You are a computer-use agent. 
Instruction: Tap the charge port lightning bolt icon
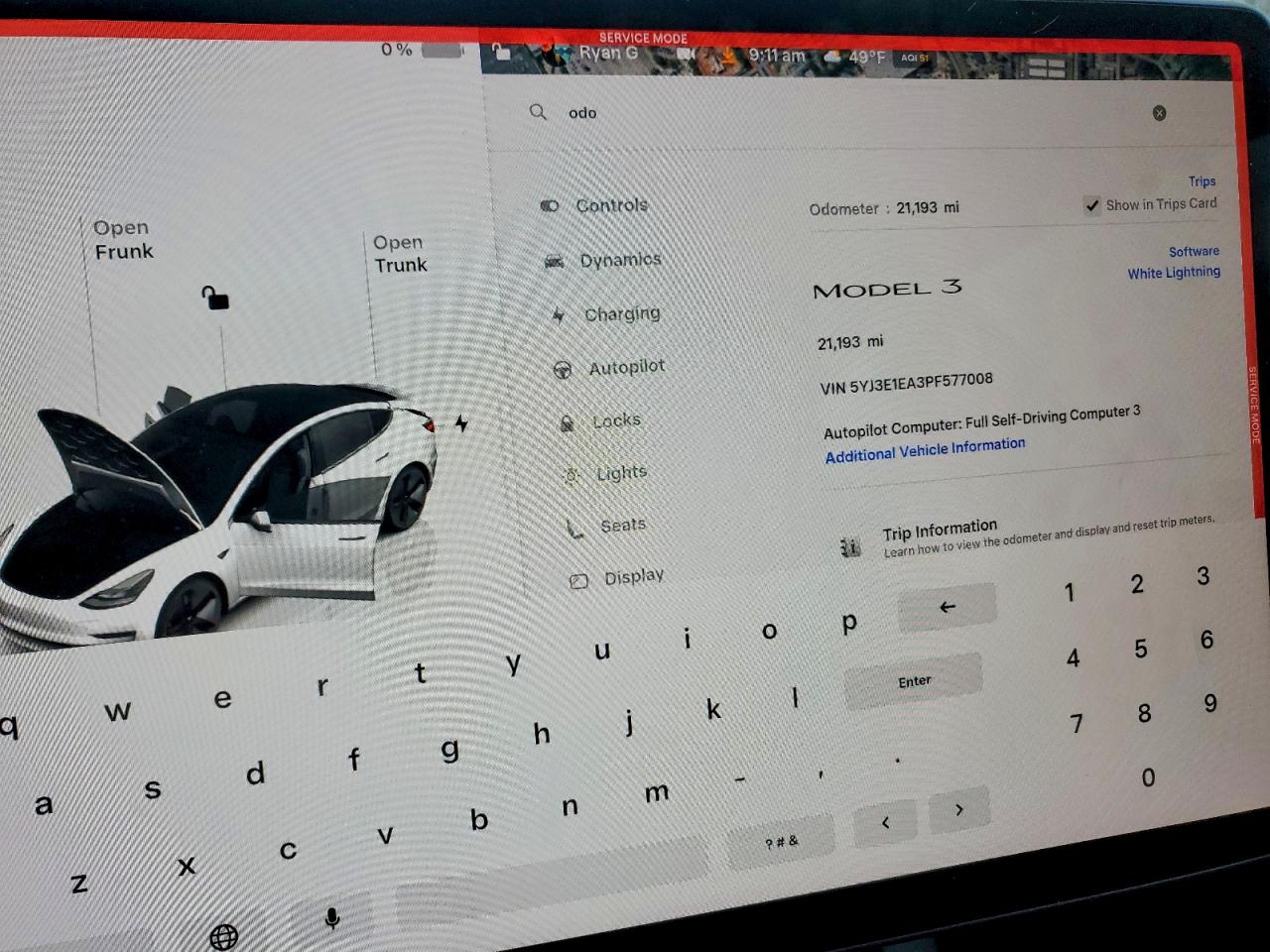tap(461, 423)
